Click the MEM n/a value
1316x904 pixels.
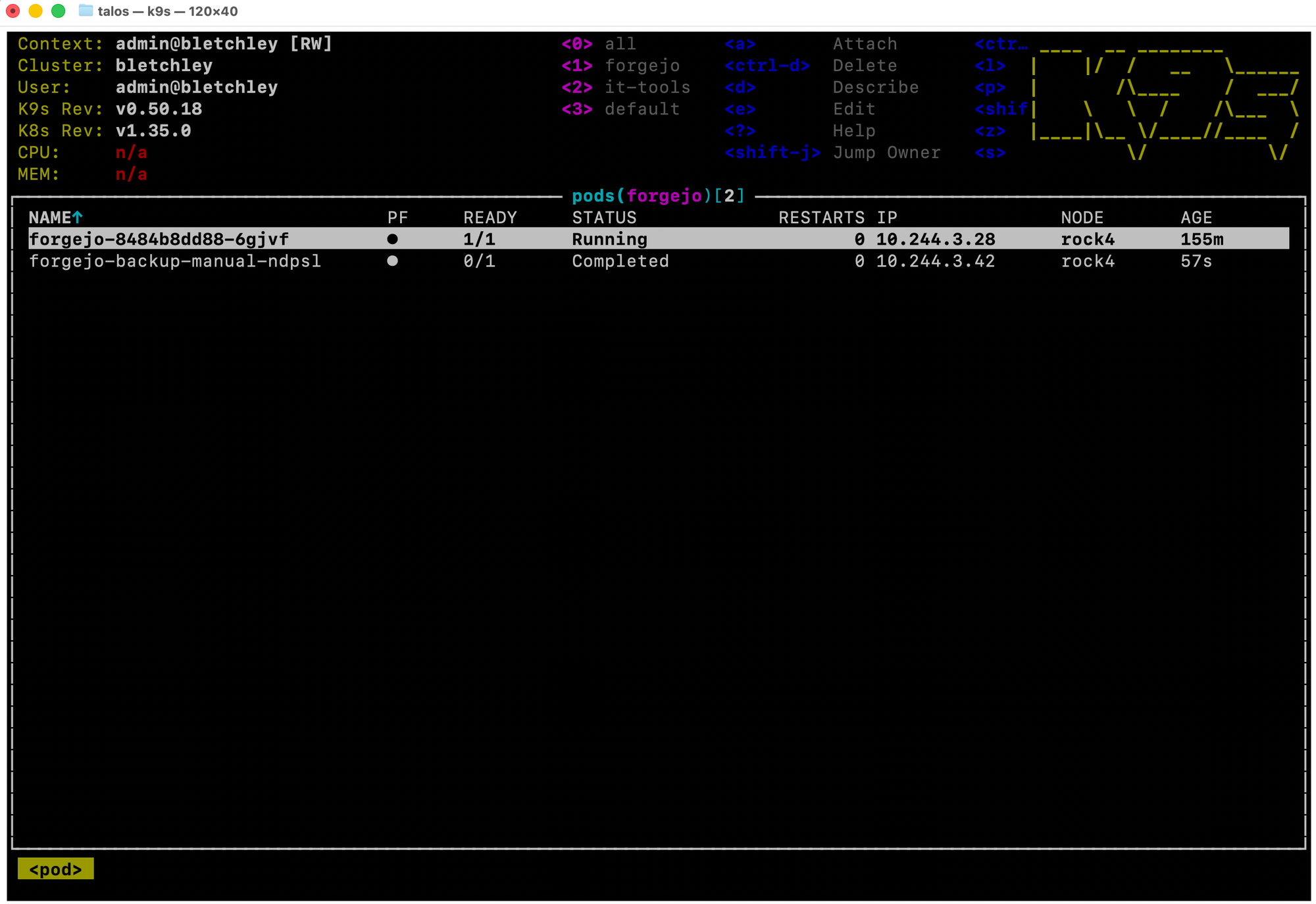click(x=132, y=174)
